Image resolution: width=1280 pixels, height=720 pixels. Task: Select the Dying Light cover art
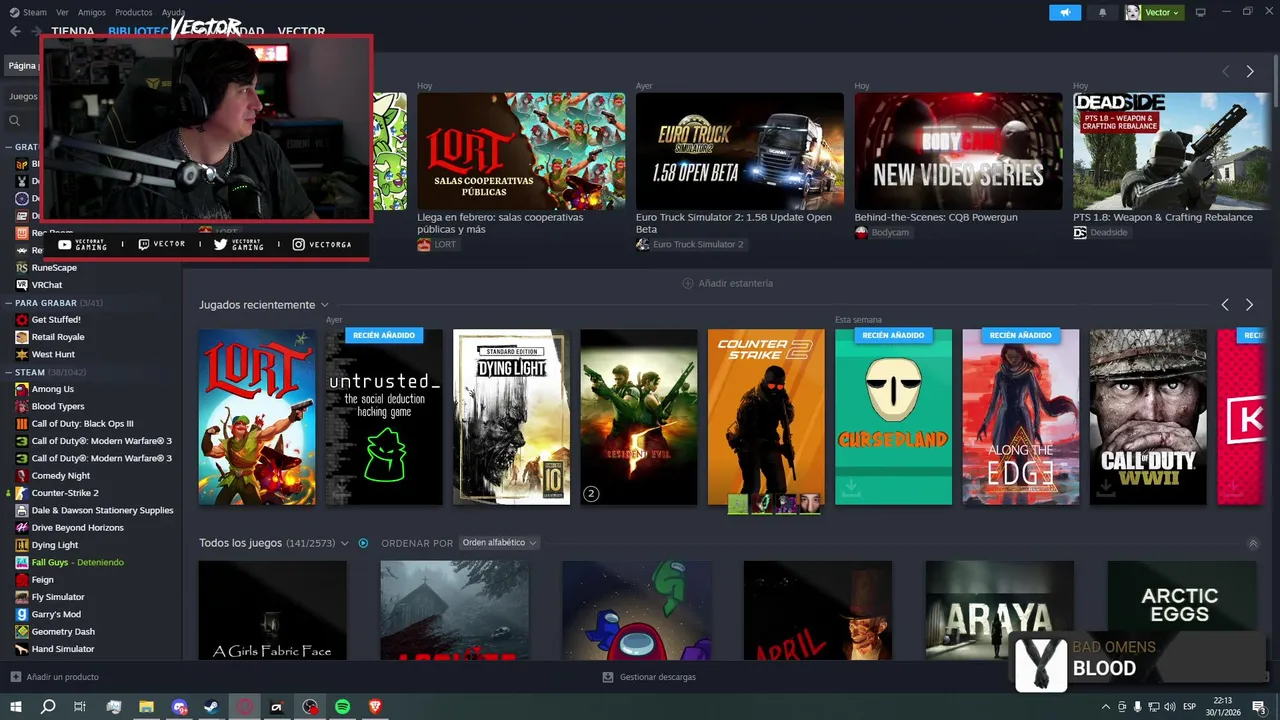point(511,417)
